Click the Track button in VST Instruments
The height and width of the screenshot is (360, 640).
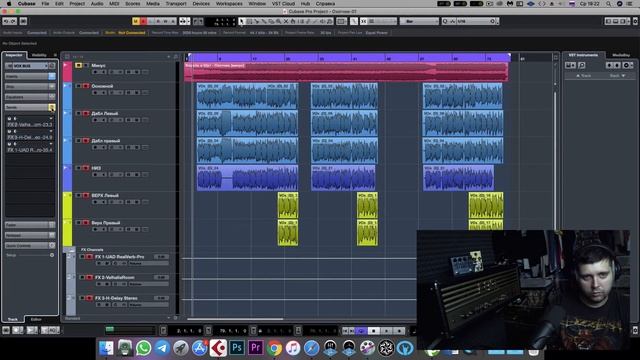click(x=584, y=76)
